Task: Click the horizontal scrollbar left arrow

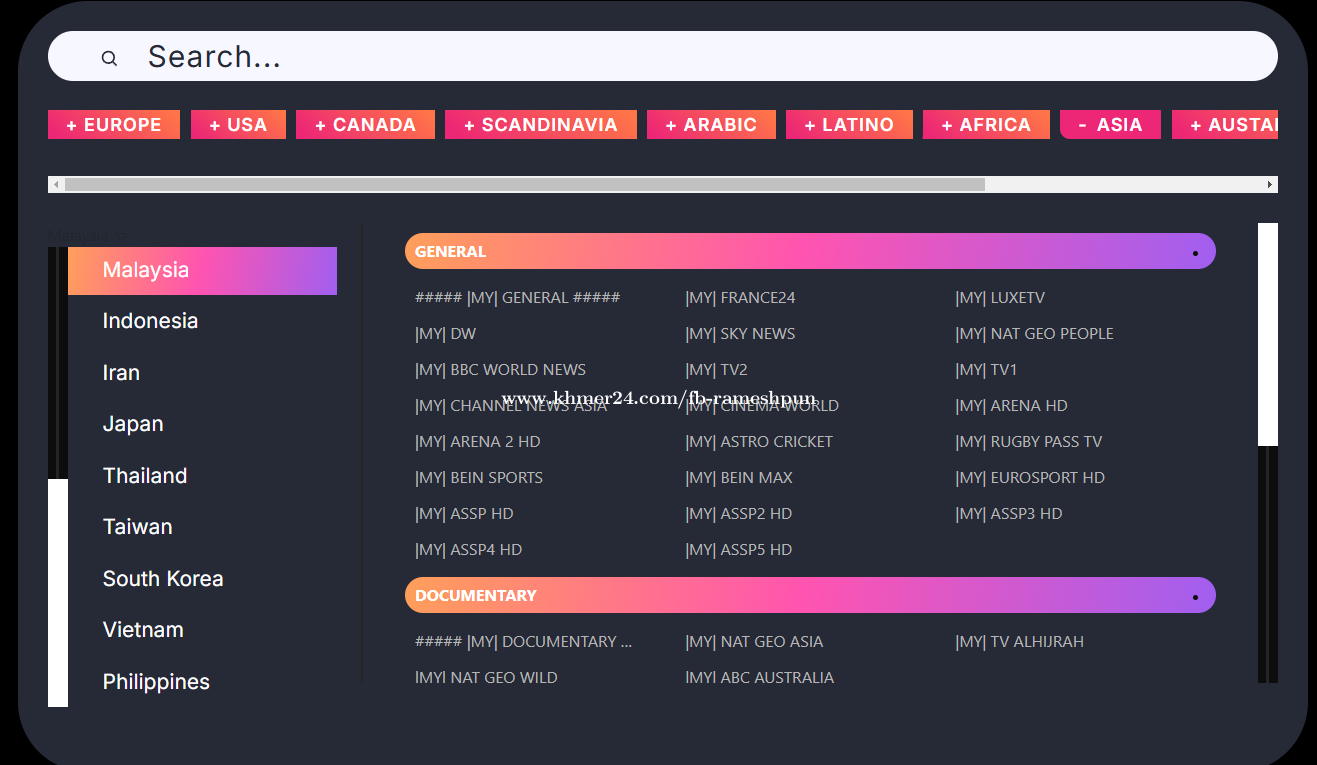Action: coord(56,185)
